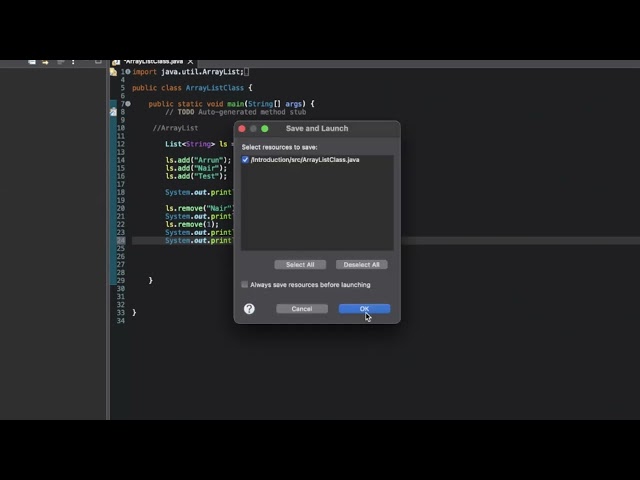
Task: Uncheck the ArrayListClass.java resource checkbox
Action: 245,160
